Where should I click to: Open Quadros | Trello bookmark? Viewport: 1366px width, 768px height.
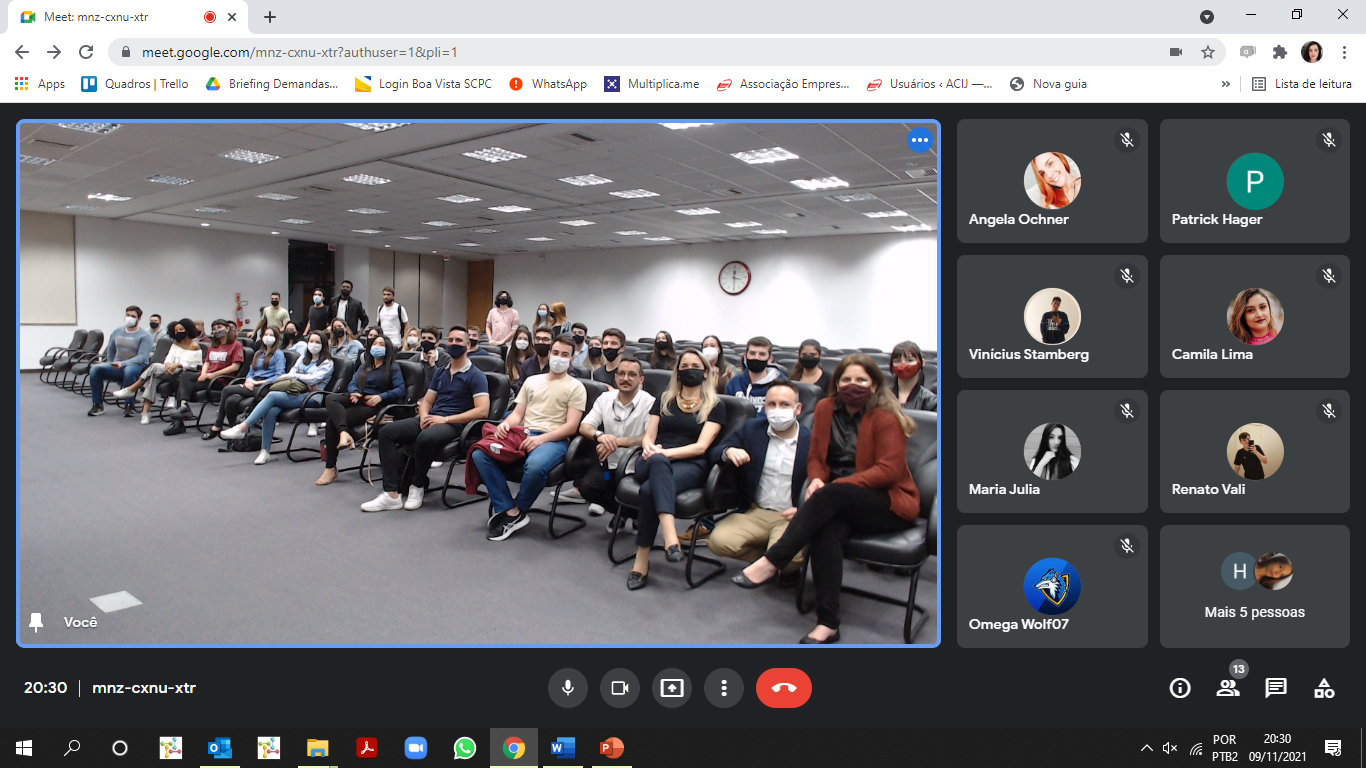135,84
